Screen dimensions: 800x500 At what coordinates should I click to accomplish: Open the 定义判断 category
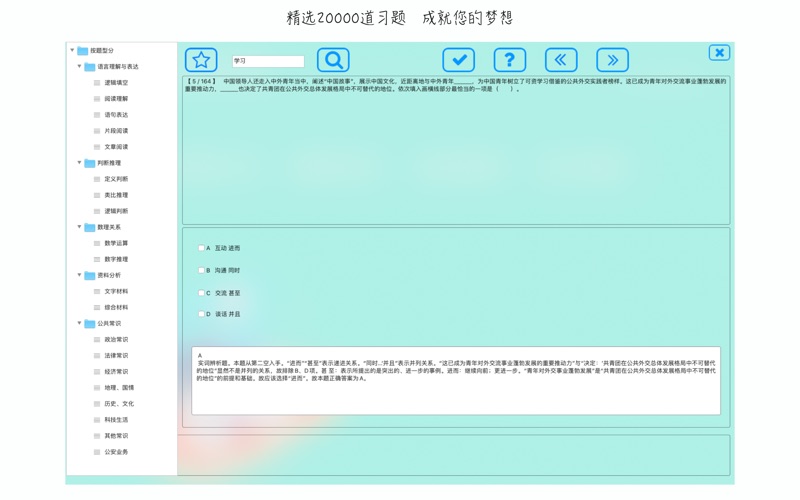pyautogui.click(x=116, y=179)
